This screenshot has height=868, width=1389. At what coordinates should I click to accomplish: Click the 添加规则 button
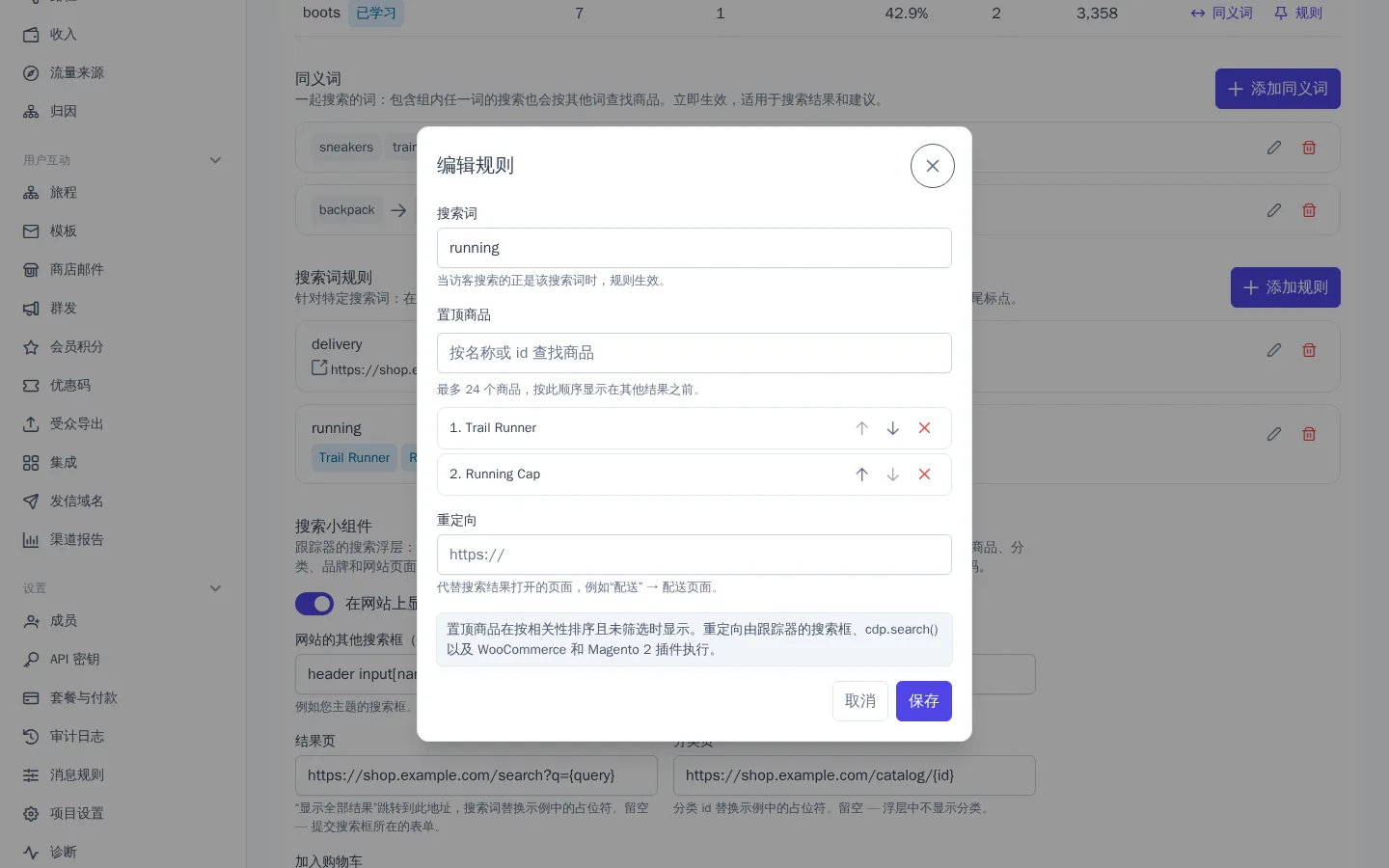click(1286, 287)
